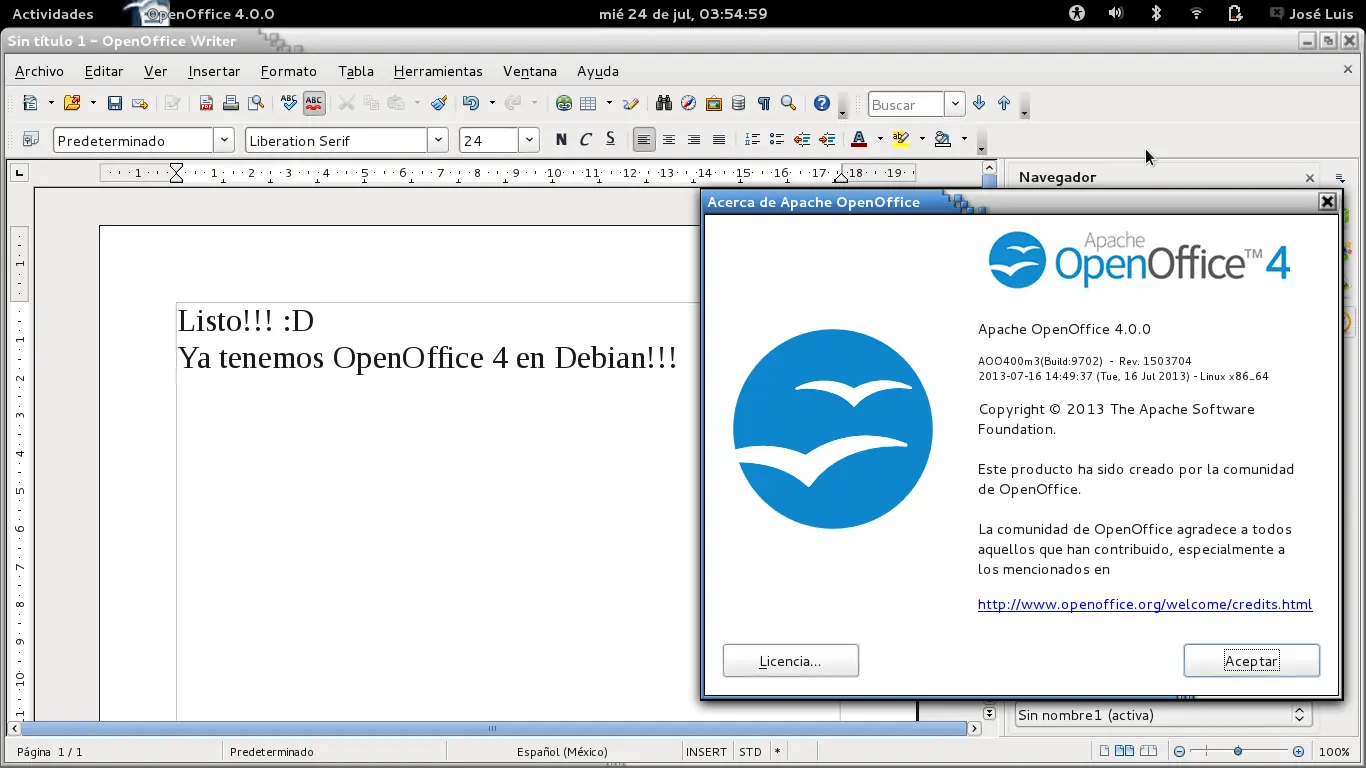Viewport: 1366px width, 768px height.
Task: Open the Formato menu
Action: (x=289, y=71)
